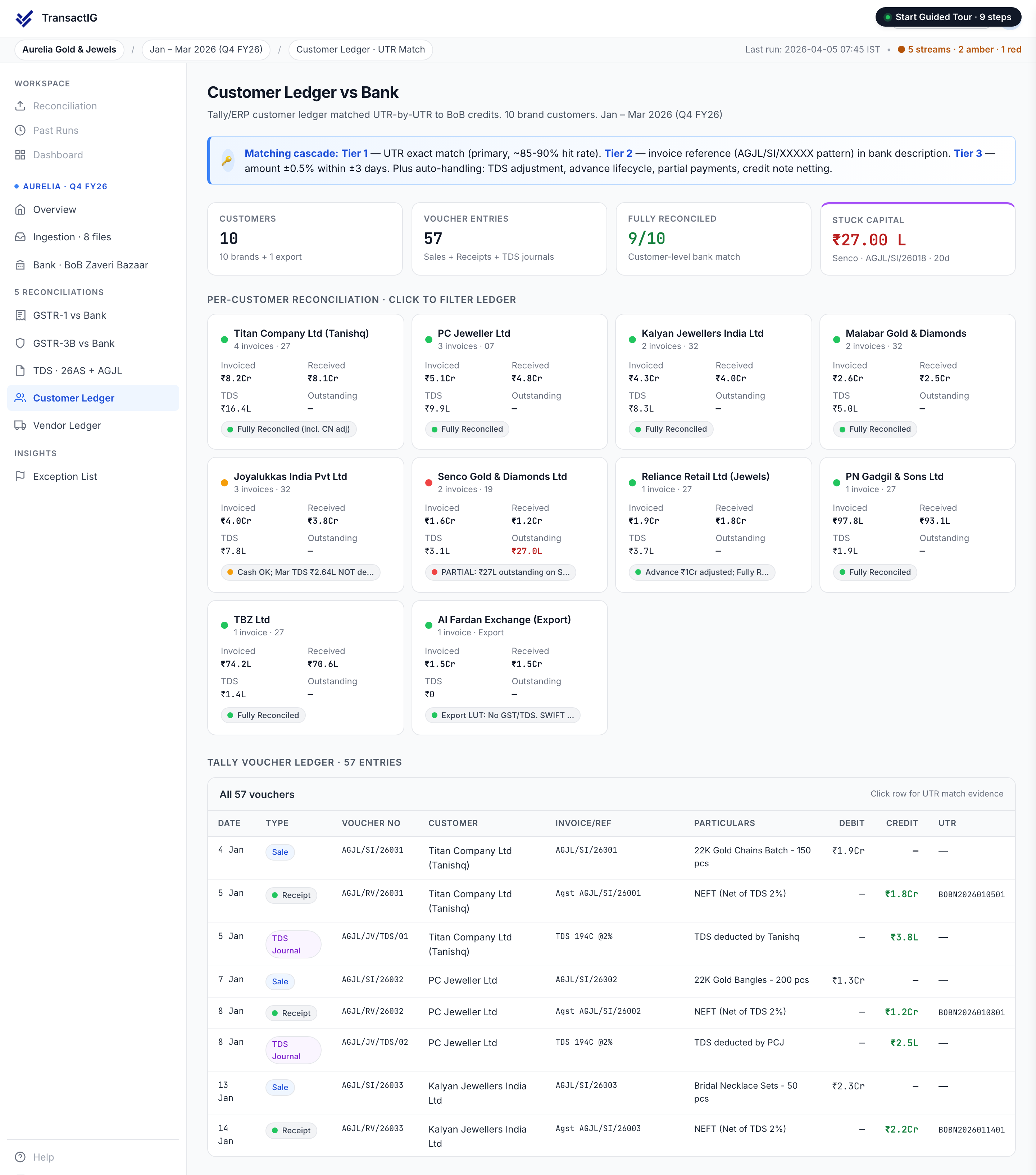Click the key icon in Matching cascade banner

[227, 161]
